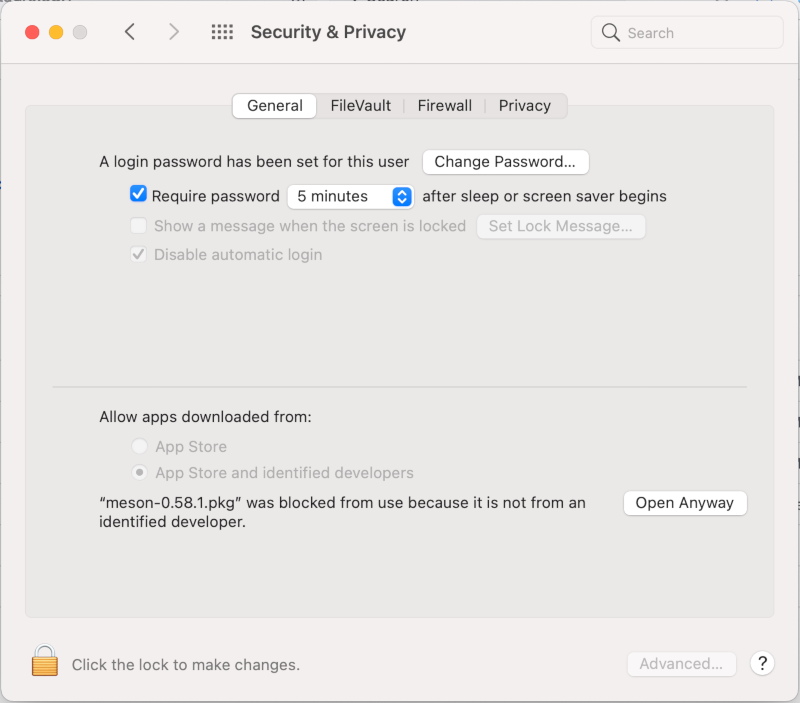Click inside the Search input field
The width and height of the screenshot is (800, 703).
pyautogui.click(x=680, y=33)
